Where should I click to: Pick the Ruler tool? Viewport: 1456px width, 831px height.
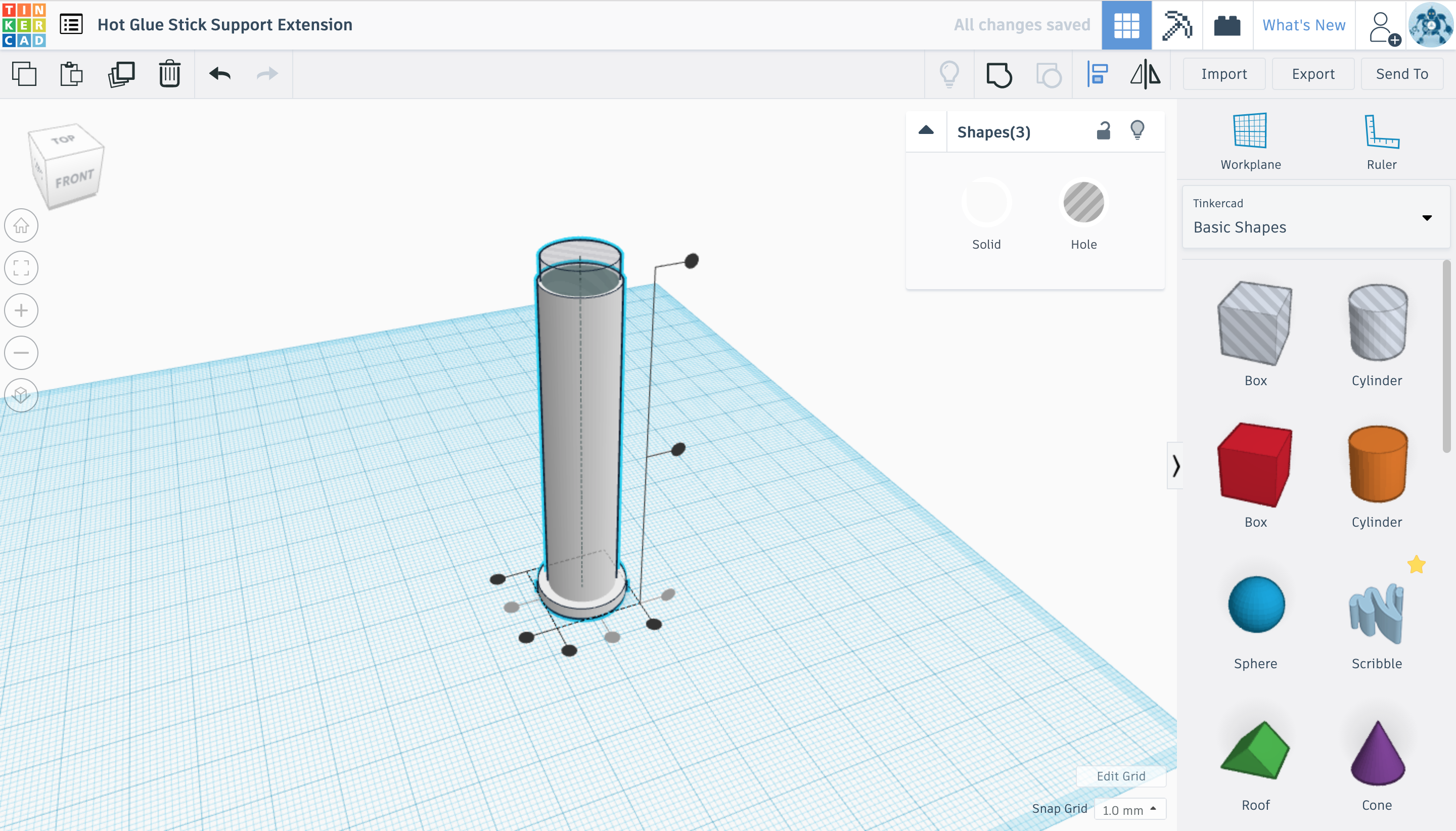1381,131
